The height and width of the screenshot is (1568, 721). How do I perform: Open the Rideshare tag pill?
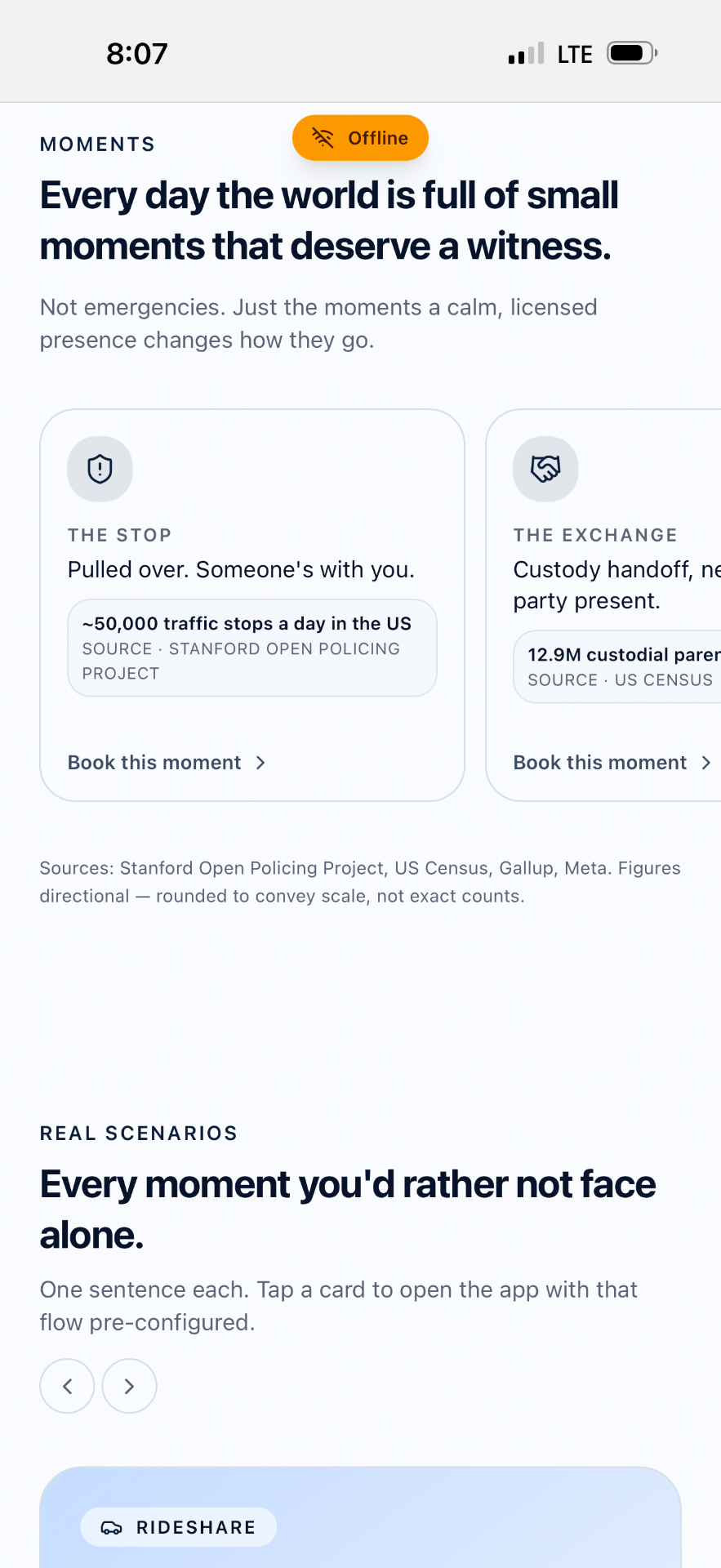click(178, 1527)
